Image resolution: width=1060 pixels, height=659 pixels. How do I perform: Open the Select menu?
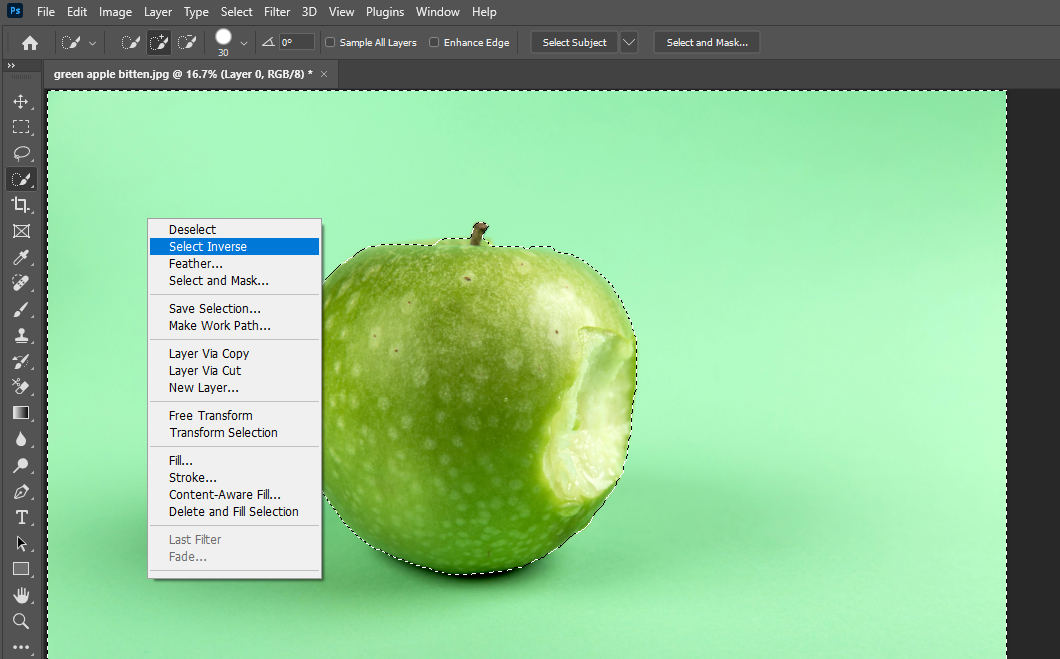click(236, 12)
